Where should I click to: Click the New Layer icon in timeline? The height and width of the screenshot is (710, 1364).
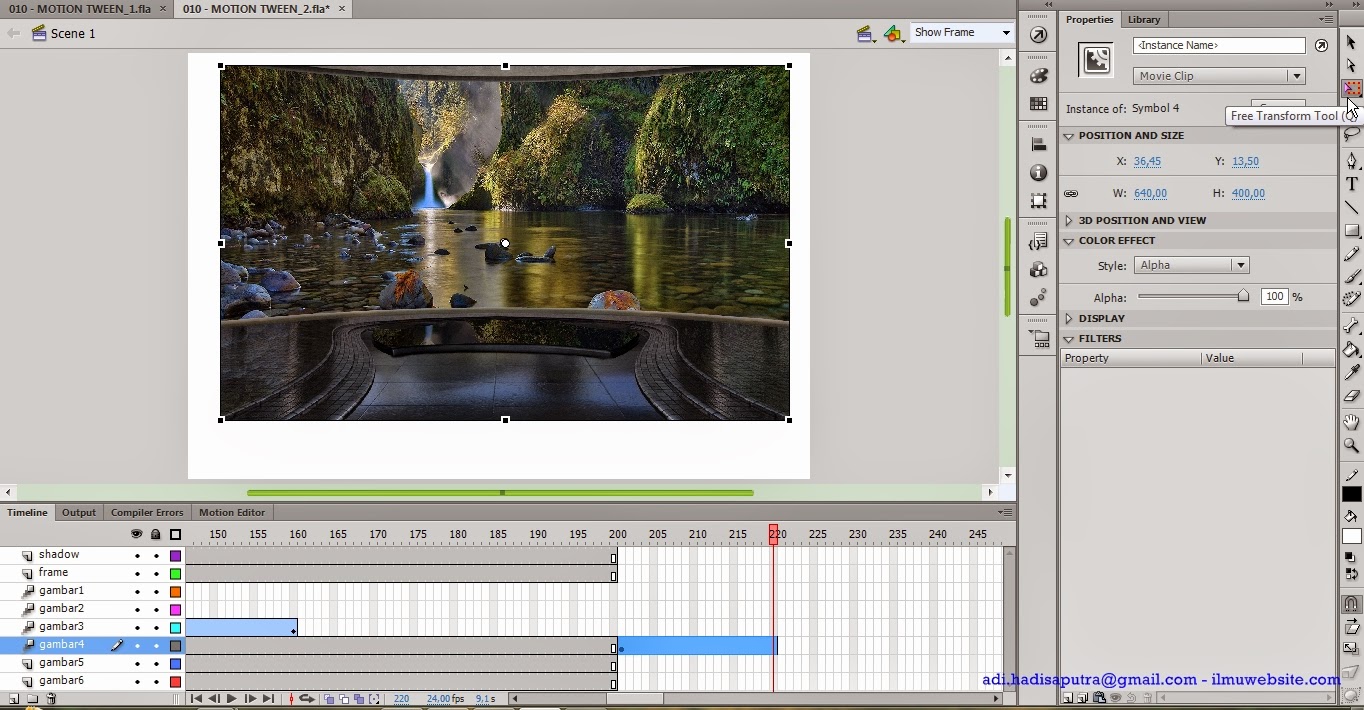click(14, 699)
